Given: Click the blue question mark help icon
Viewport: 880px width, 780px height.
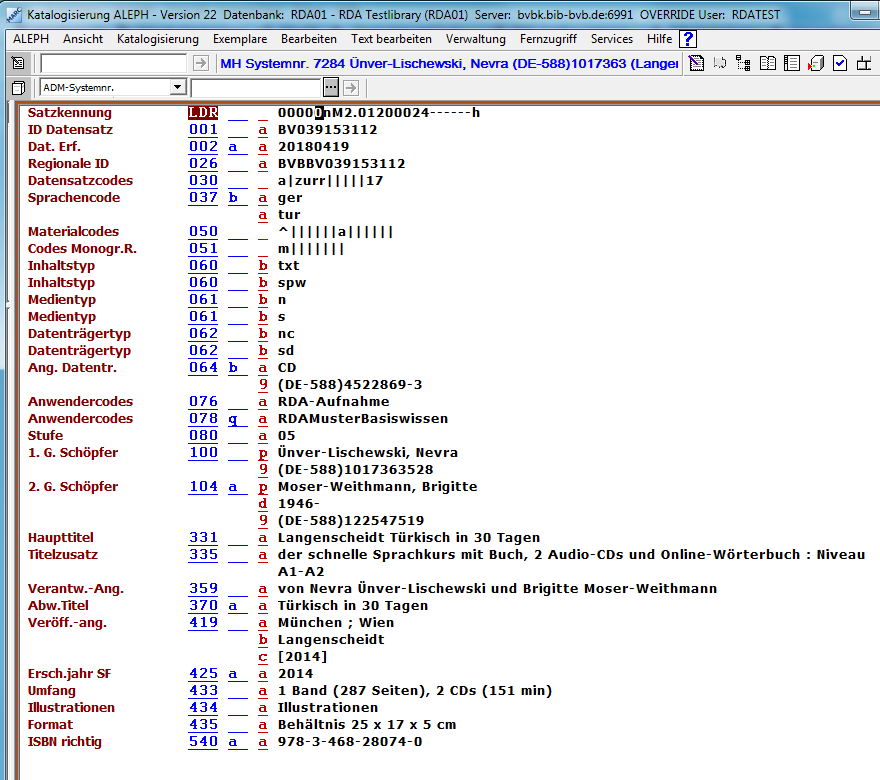Looking at the screenshot, I should click(688, 39).
